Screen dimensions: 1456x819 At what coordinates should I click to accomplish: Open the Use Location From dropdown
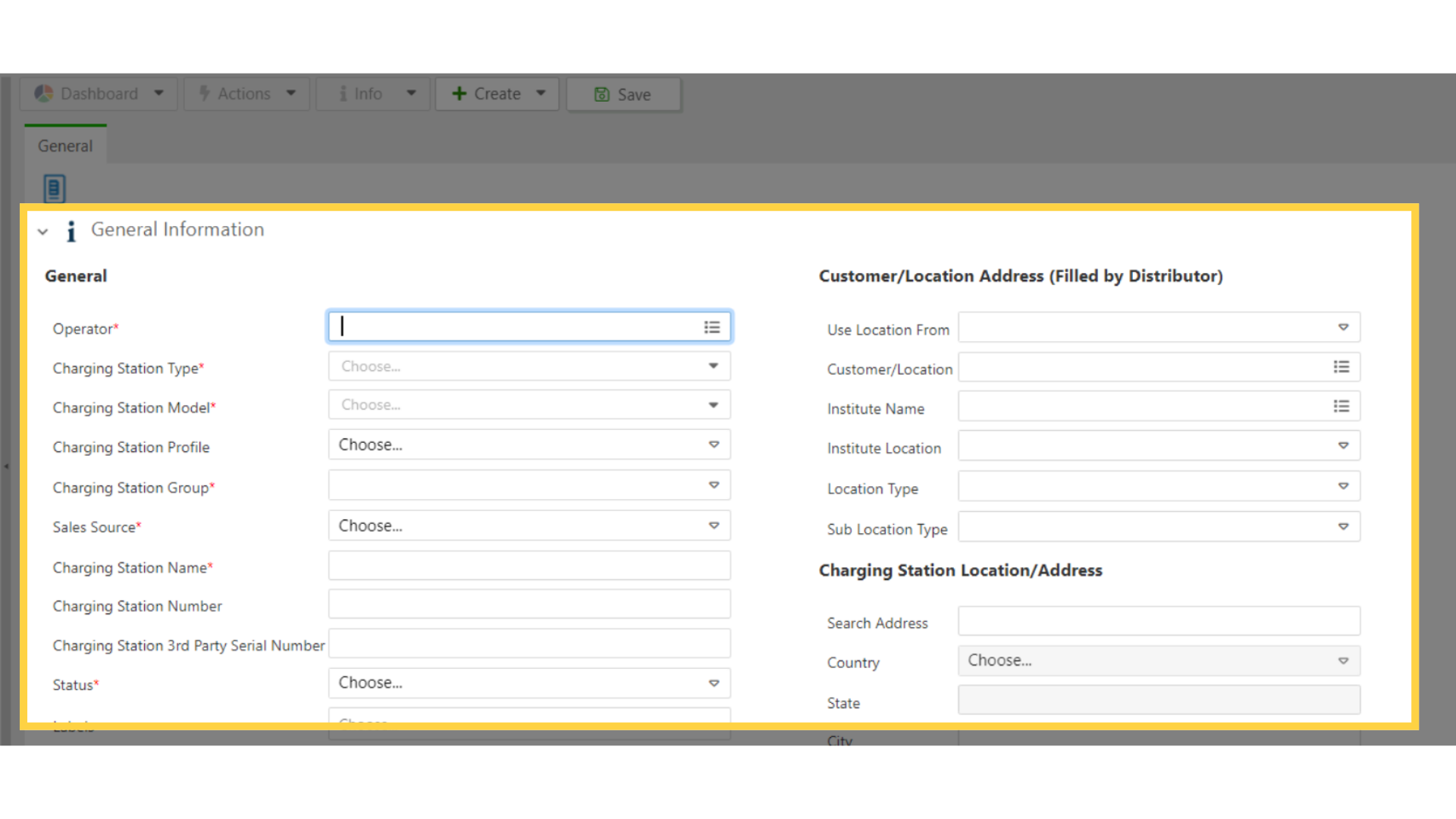click(1159, 328)
